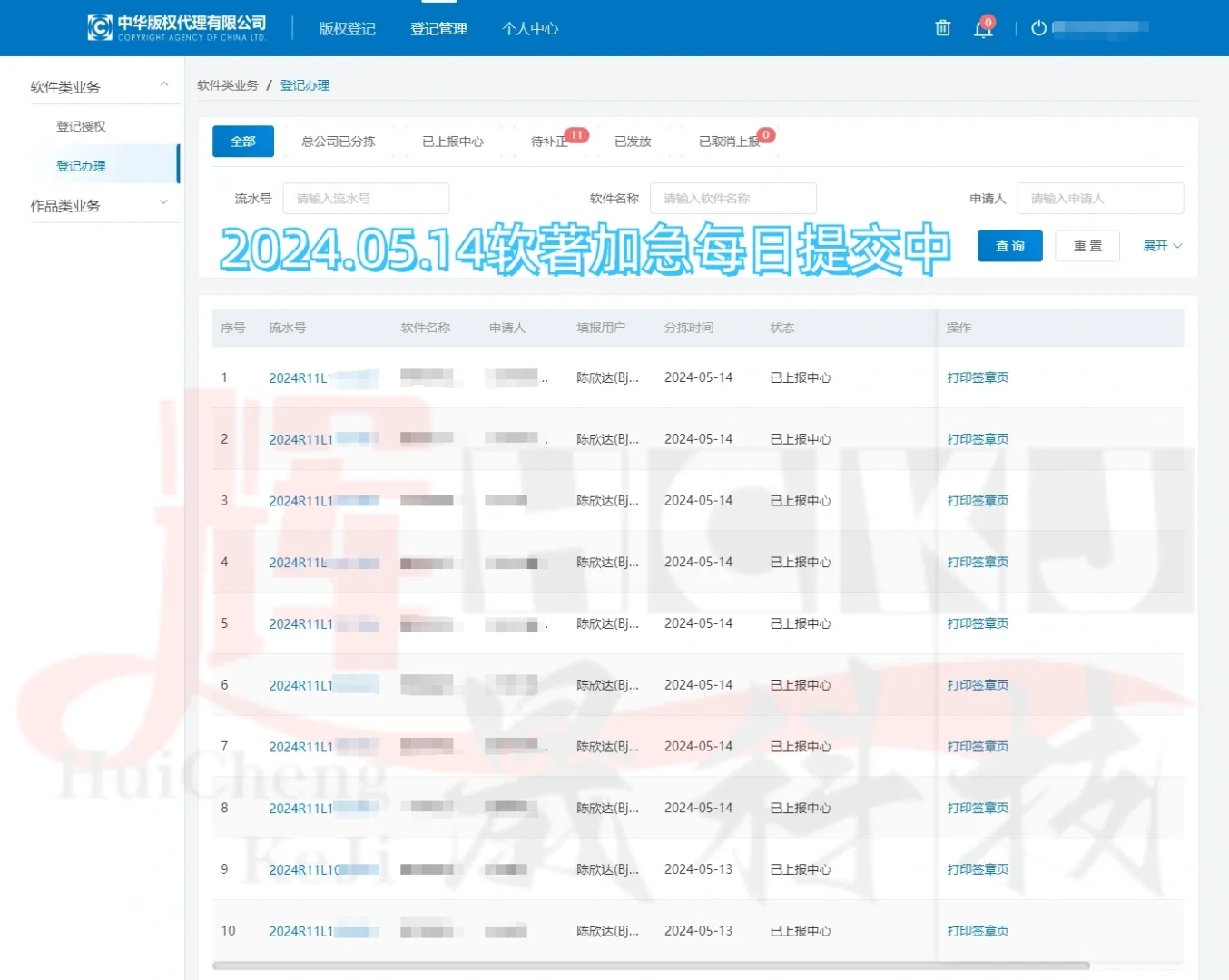1229x980 pixels.
Task: Click the power/logout icon at top right
Action: coord(1037,28)
